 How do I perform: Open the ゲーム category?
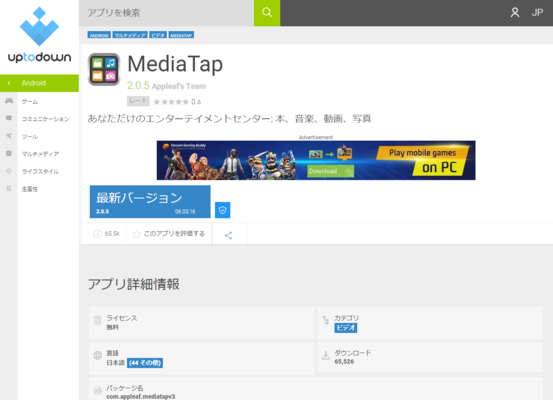30,102
